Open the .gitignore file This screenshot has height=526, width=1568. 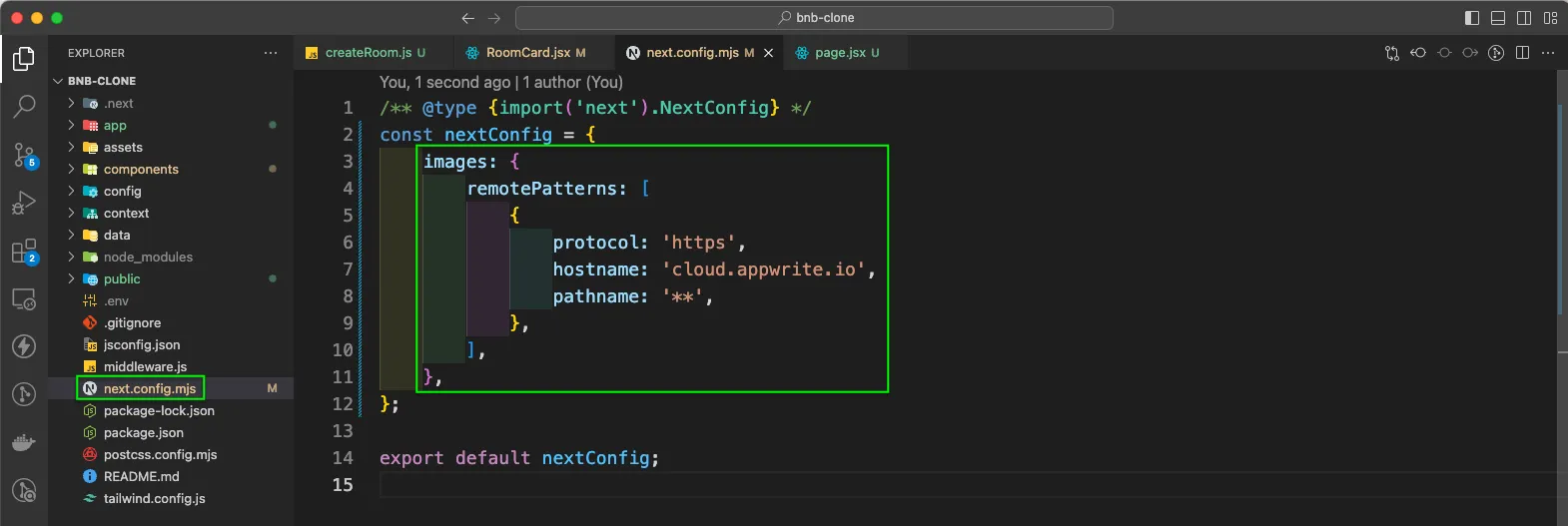(171, 322)
